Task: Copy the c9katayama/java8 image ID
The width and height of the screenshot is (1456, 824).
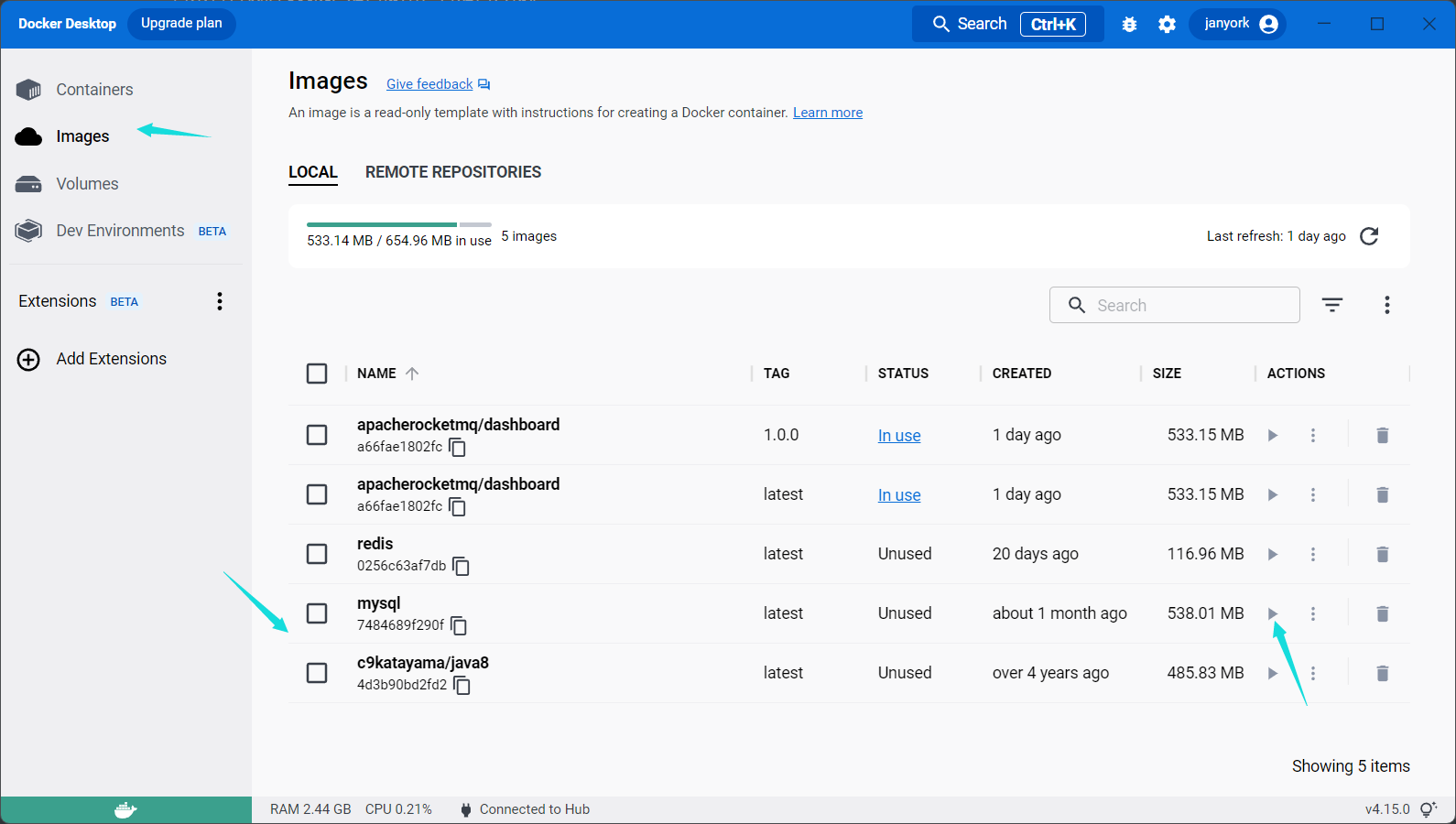Action: coord(462,686)
